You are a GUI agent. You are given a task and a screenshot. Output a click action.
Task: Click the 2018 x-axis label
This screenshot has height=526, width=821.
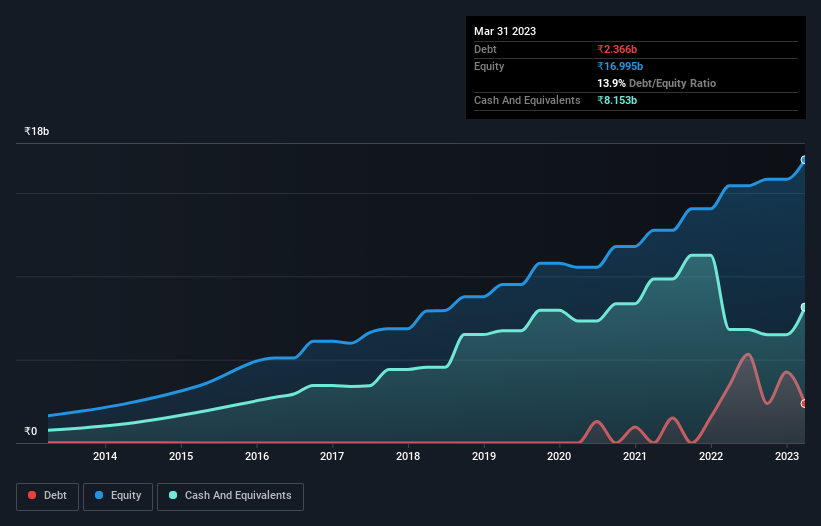(x=408, y=456)
